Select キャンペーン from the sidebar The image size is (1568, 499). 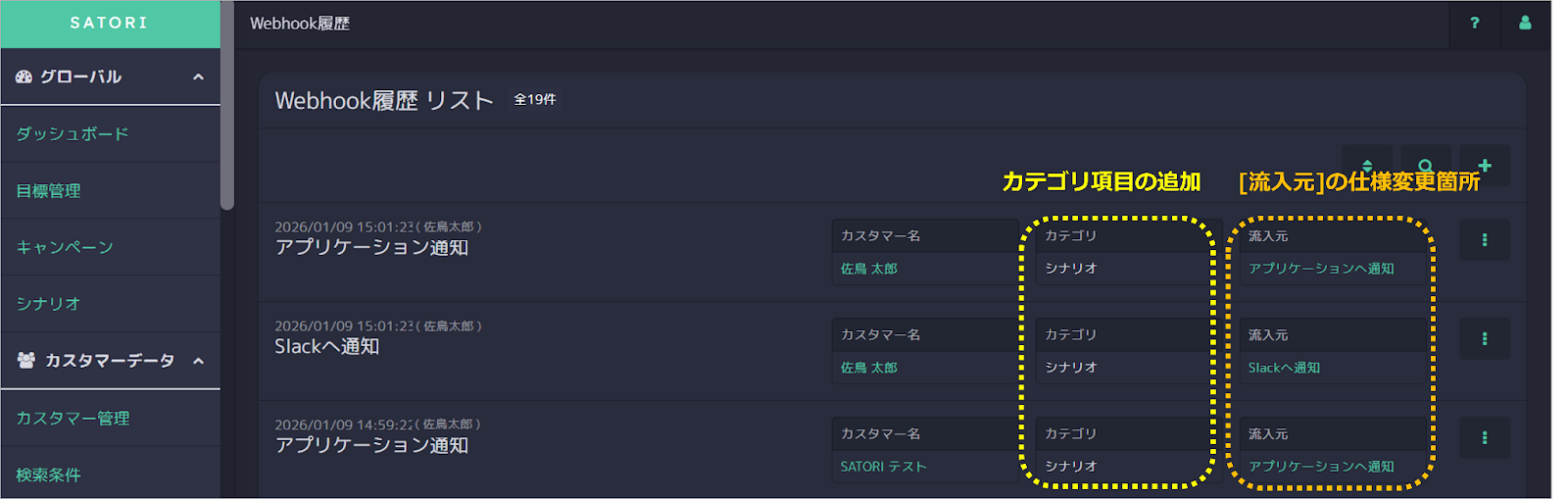tap(65, 248)
